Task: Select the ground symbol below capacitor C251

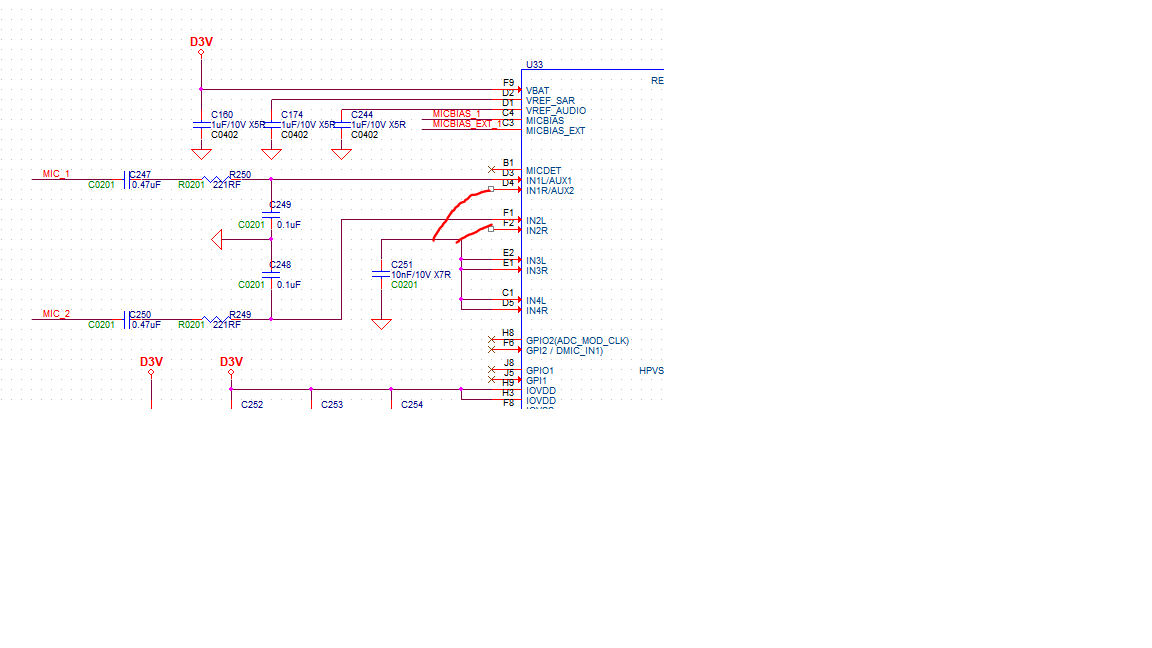Action: tap(381, 324)
